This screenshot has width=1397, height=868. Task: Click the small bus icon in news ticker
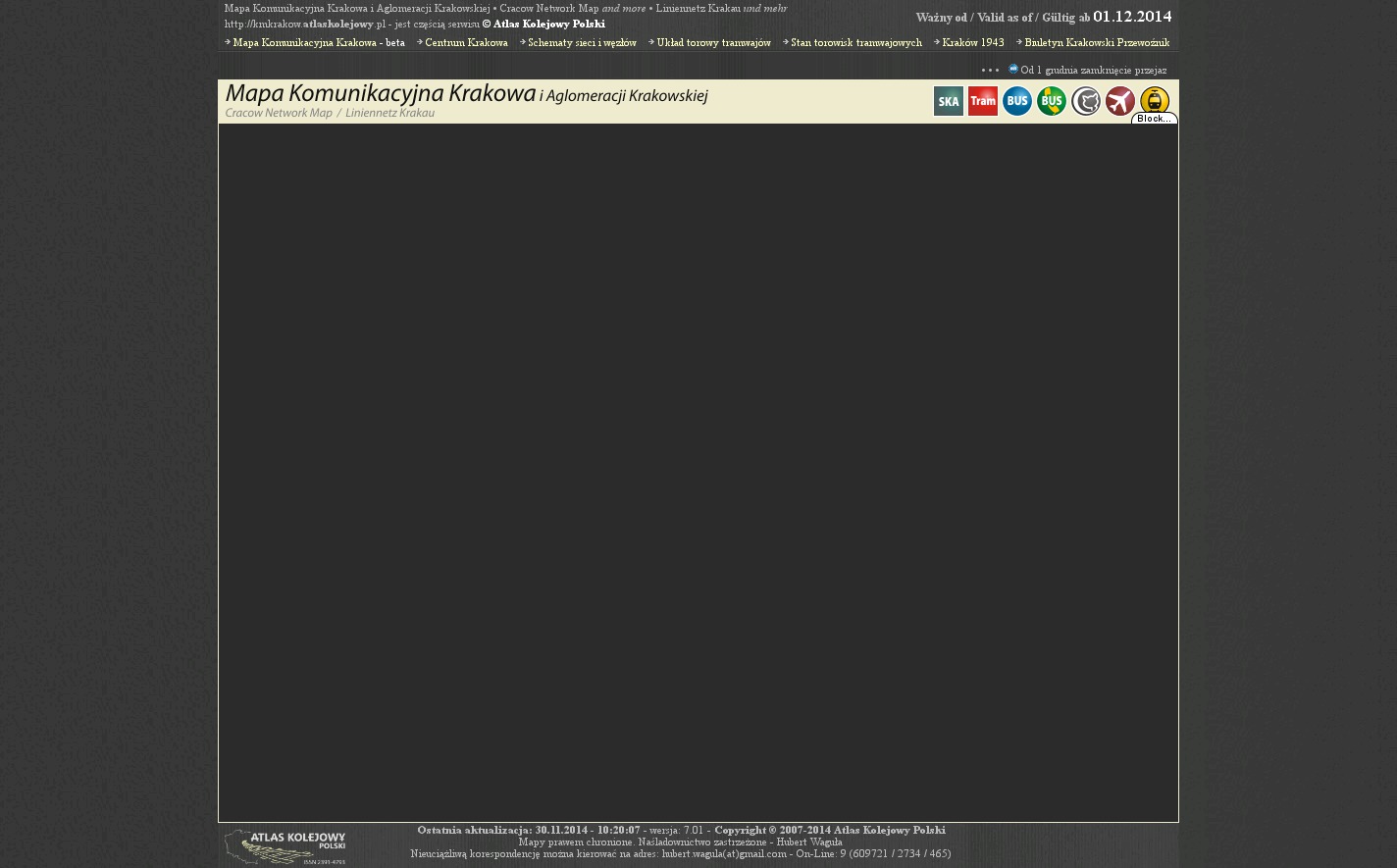(x=1013, y=70)
